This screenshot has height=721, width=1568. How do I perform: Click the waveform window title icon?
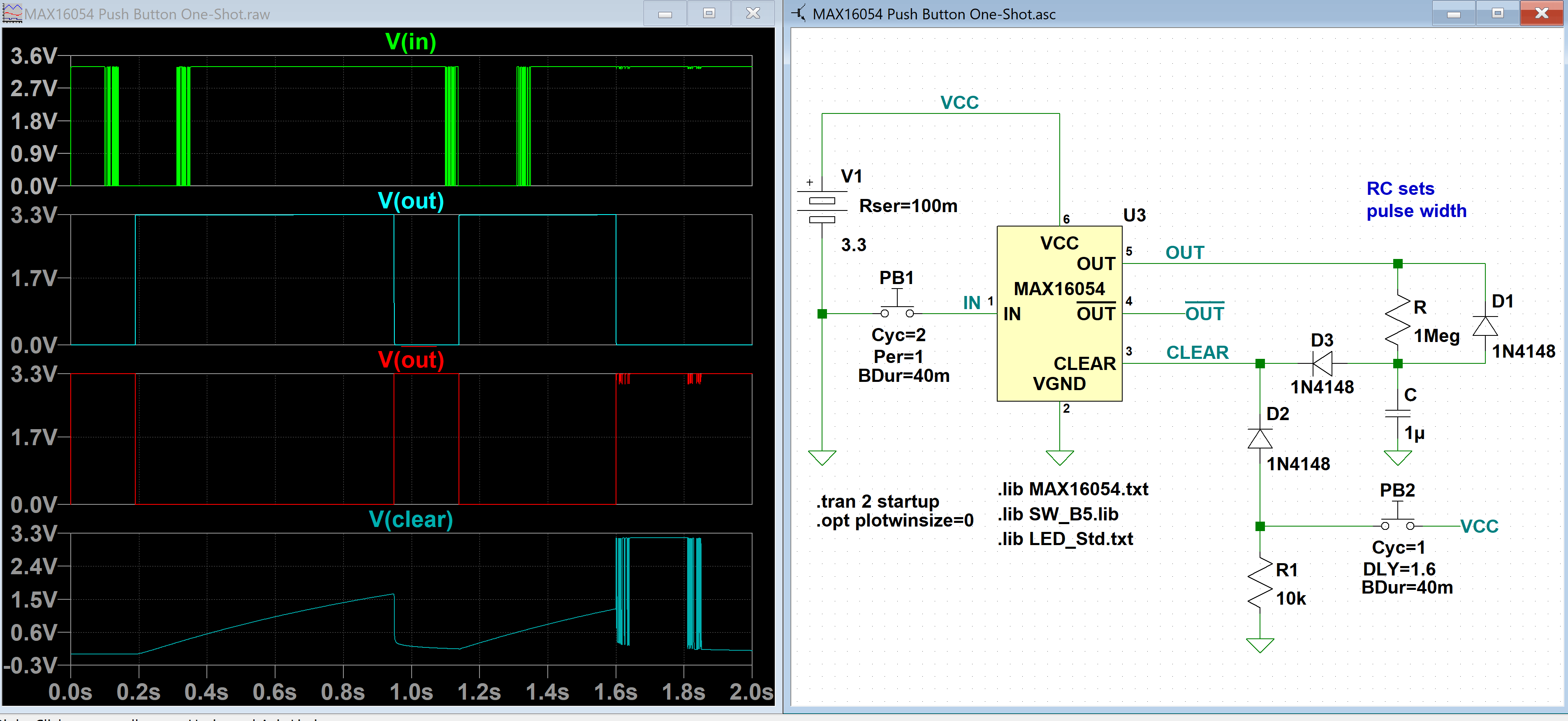click(12, 13)
